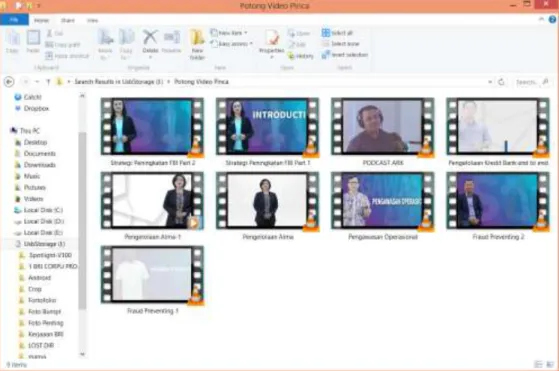This screenshot has width=559, height=371.
Task: Open the Copy to dropdown
Action: tap(126, 45)
